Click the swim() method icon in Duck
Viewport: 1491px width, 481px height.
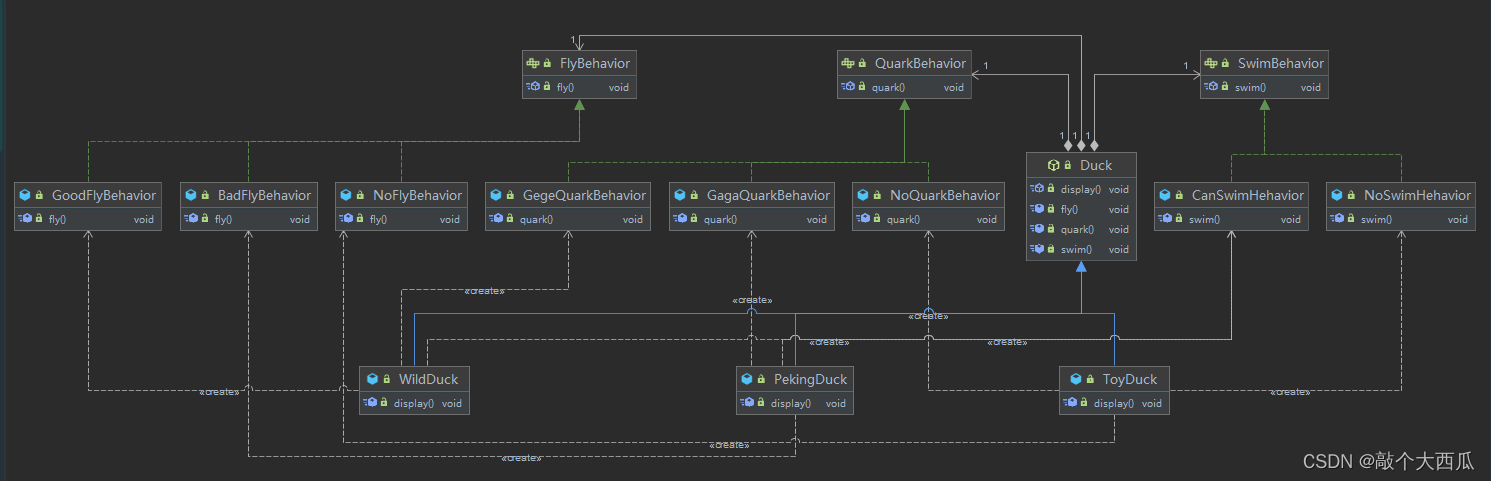pos(1037,249)
